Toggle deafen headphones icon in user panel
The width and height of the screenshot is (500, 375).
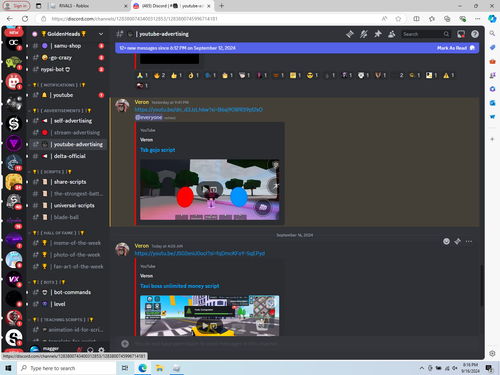pyautogui.click(x=90, y=350)
